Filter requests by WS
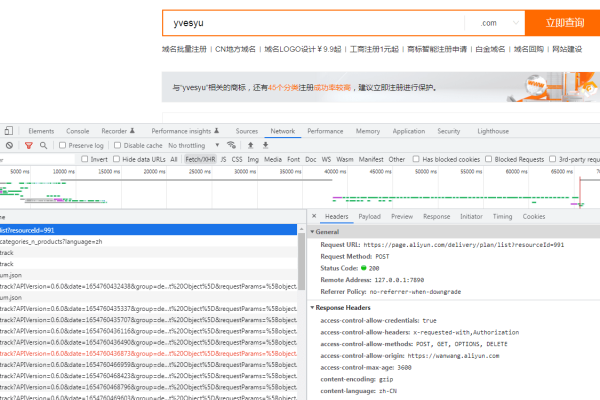 click(x=326, y=159)
